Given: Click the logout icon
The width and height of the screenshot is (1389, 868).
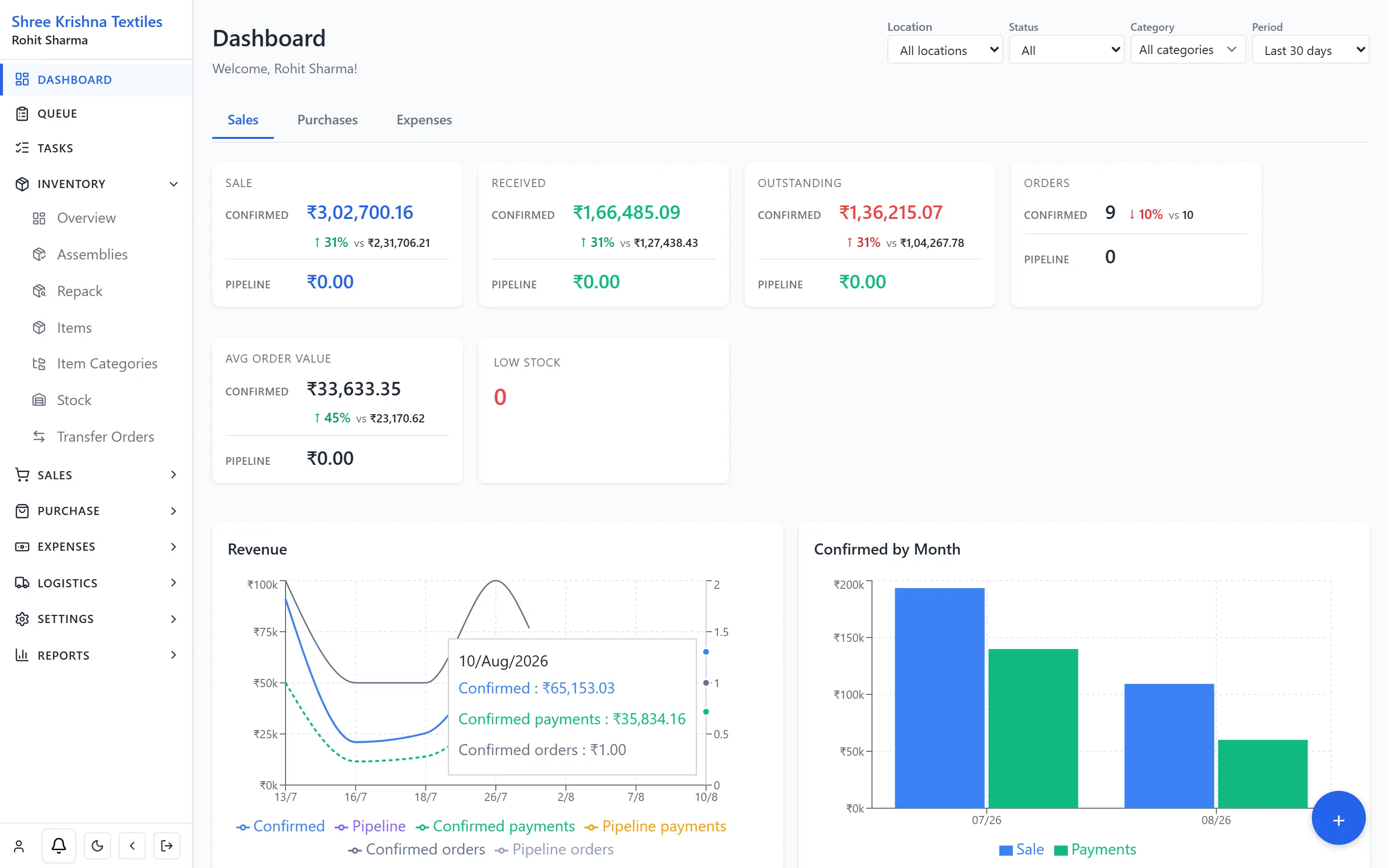Looking at the screenshot, I should coord(167,846).
